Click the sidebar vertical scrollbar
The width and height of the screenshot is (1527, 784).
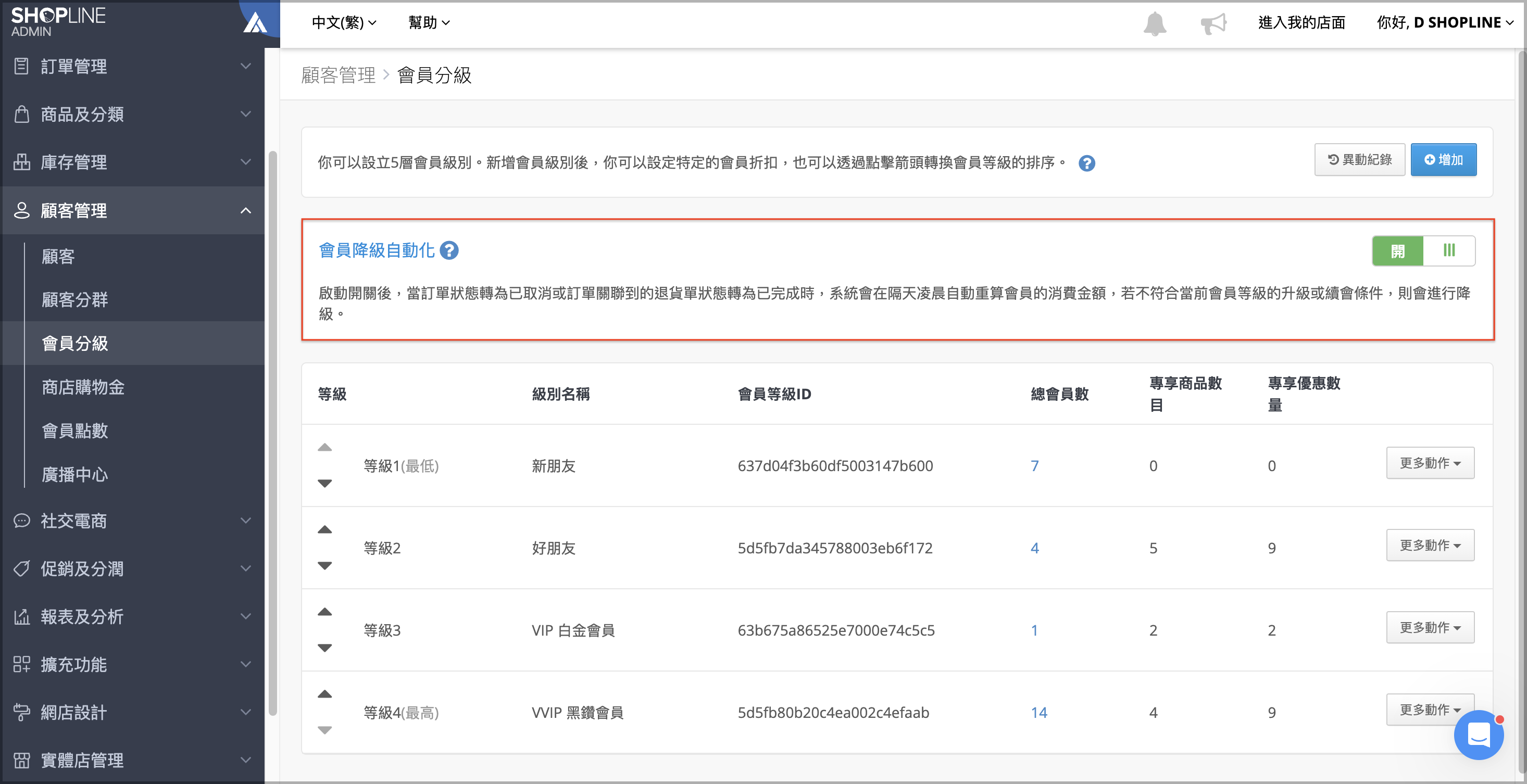[272, 433]
